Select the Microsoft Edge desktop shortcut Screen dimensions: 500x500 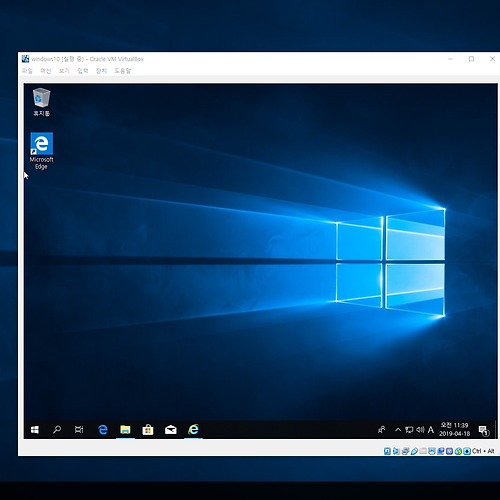click(x=41, y=152)
